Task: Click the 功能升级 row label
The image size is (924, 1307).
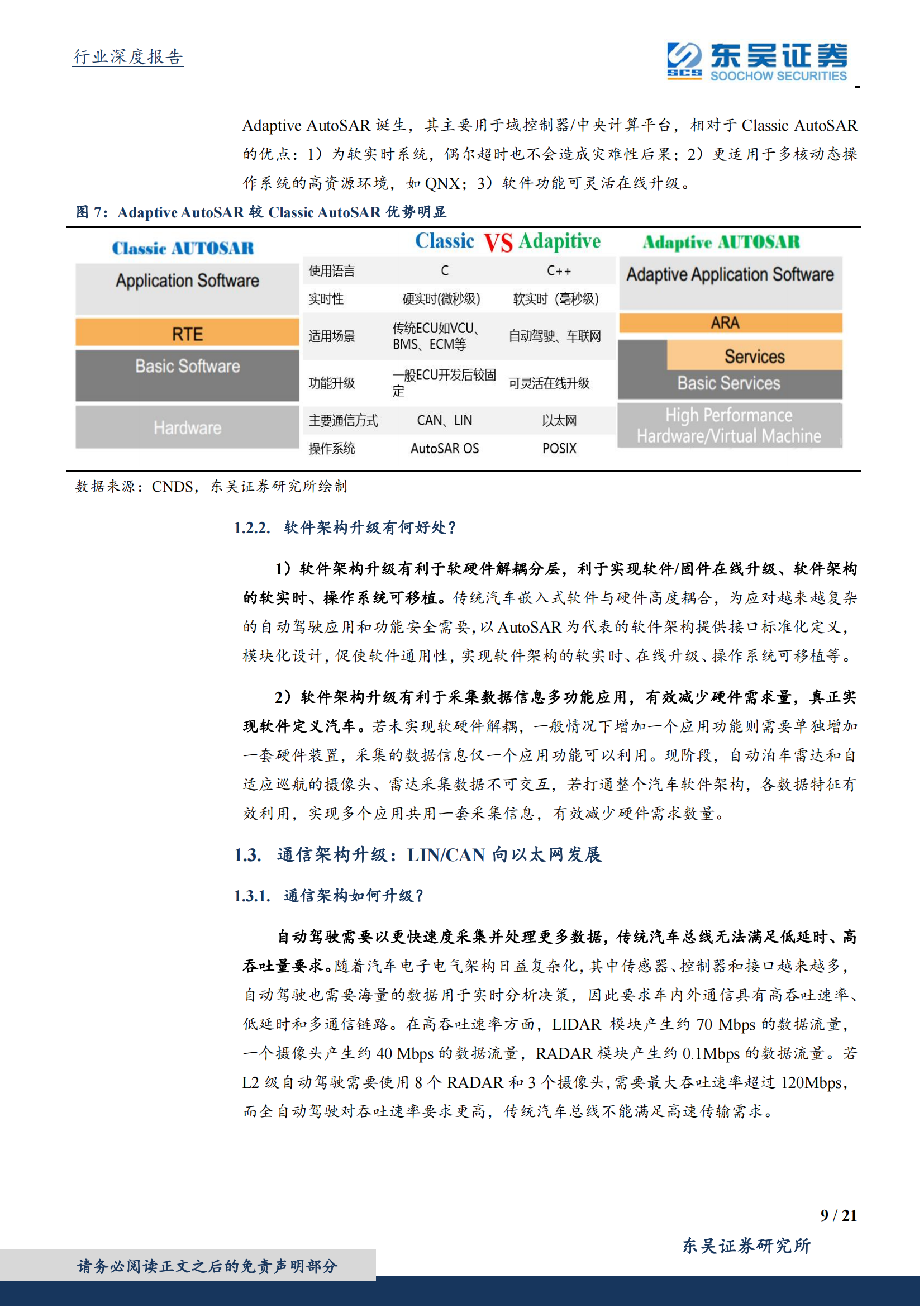Action: click(x=332, y=383)
